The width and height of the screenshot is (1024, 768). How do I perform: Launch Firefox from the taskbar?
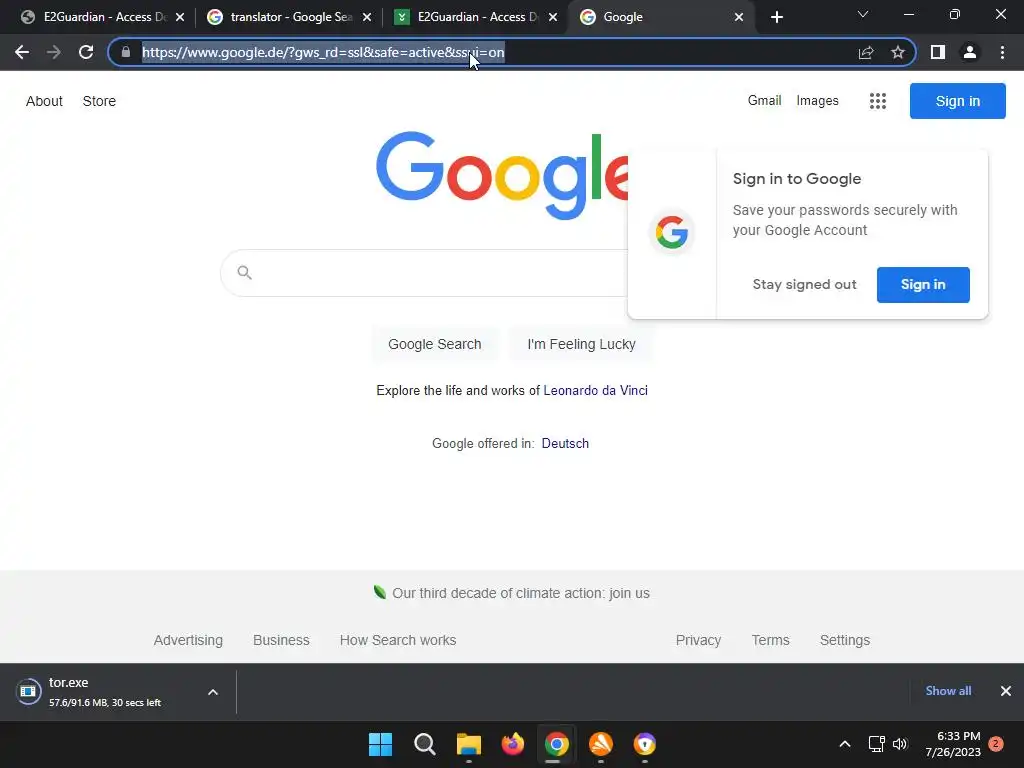pos(513,744)
